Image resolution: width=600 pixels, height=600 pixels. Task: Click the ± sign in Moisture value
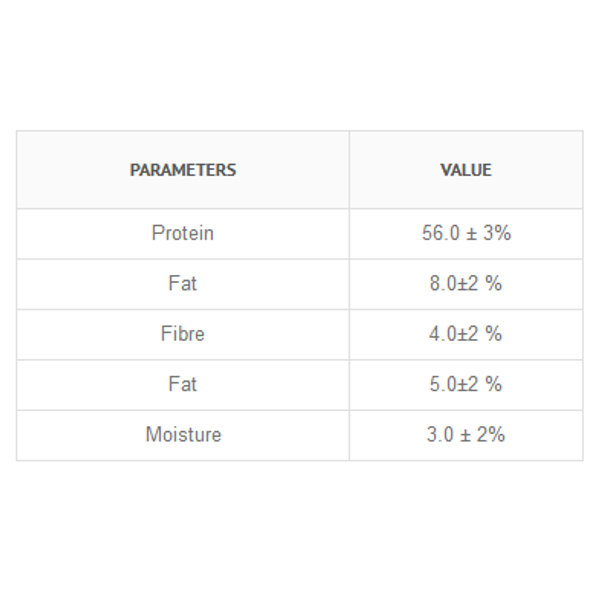pos(465,435)
